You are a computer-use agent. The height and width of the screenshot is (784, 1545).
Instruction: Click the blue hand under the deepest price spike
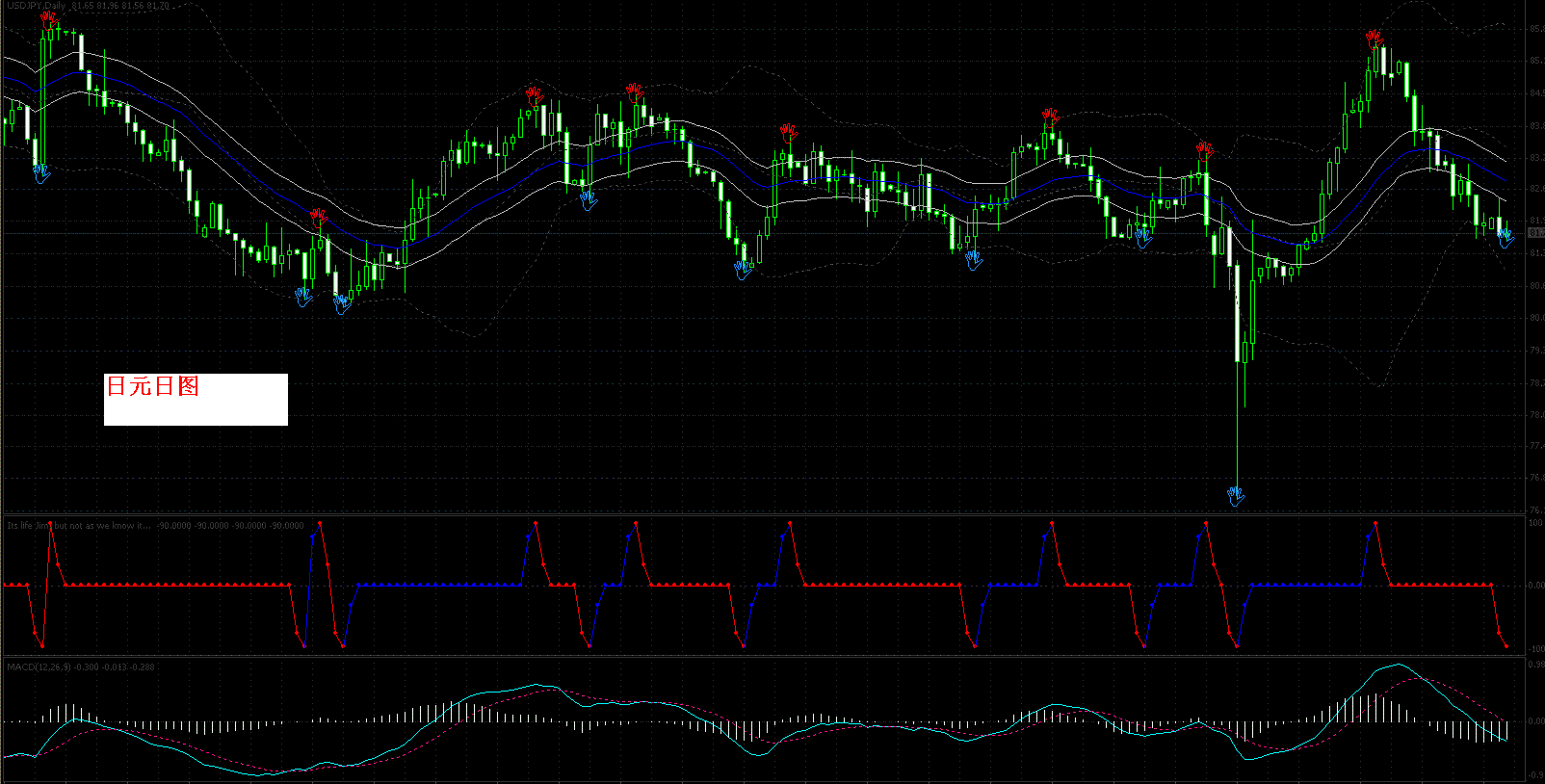tap(1236, 496)
